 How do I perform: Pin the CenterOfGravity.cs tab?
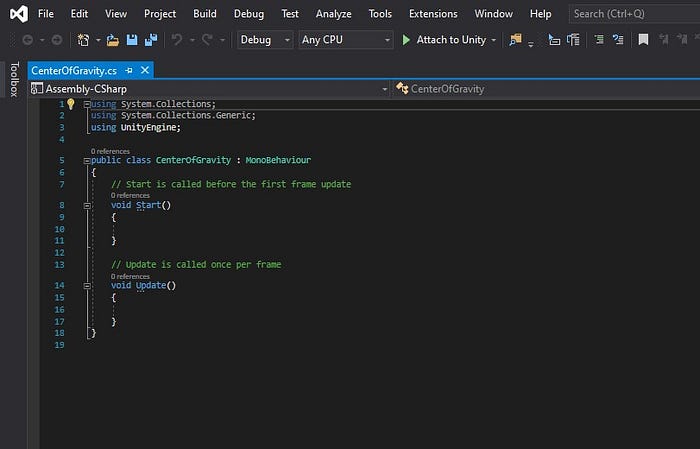click(x=129, y=71)
